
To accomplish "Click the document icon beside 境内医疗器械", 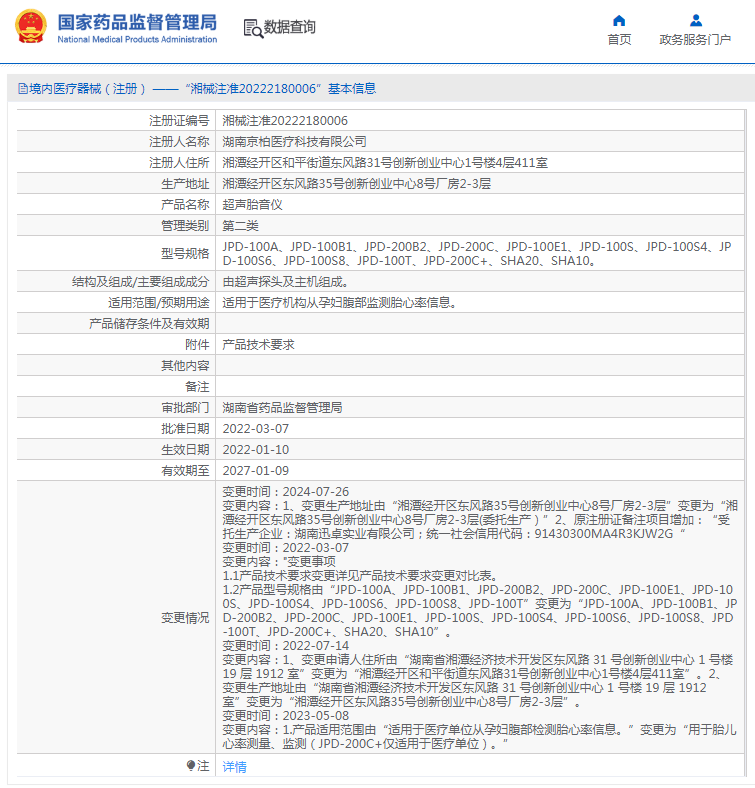I will pos(23,89).
